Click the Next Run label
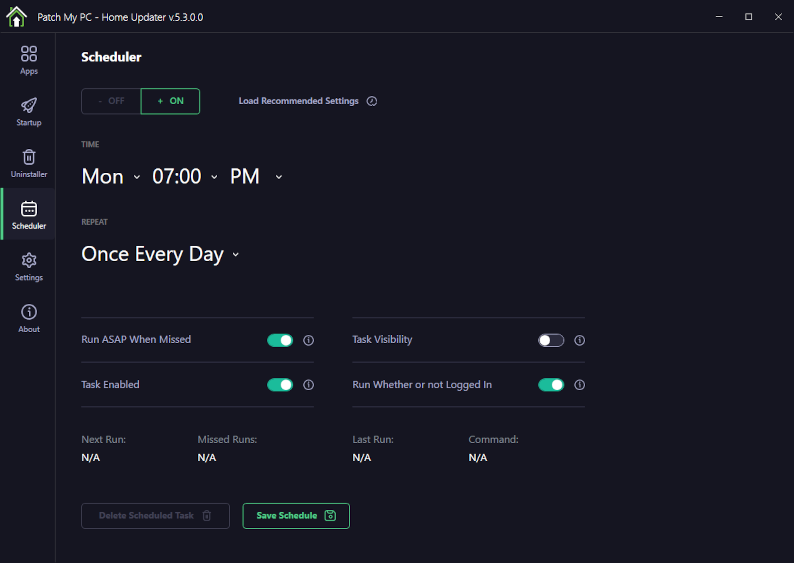The height and width of the screenshot is (563, 794). click(x=103, y=439)
